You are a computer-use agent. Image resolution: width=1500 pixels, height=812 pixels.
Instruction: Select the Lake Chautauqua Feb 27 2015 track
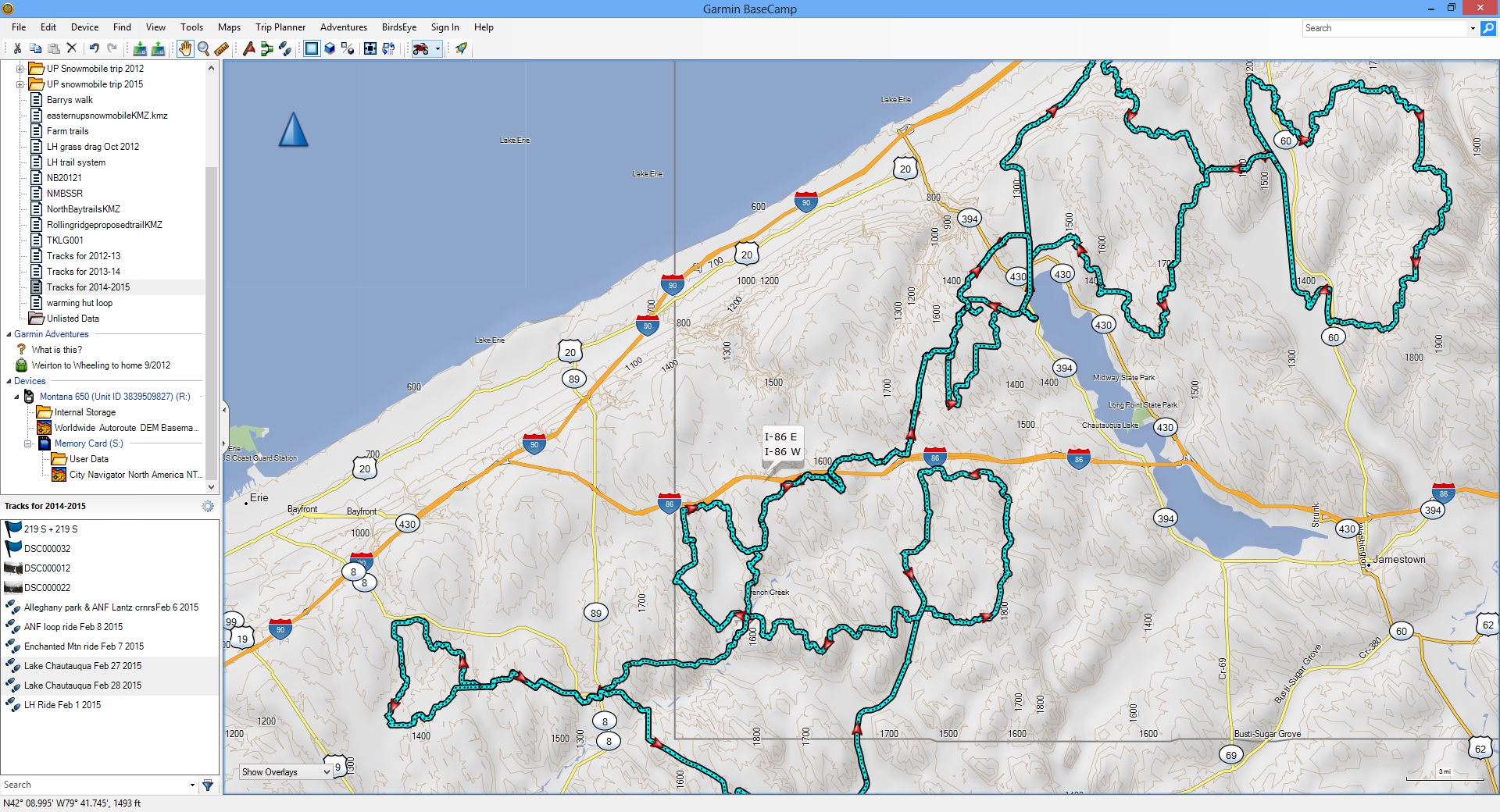(x=83, y=666)
